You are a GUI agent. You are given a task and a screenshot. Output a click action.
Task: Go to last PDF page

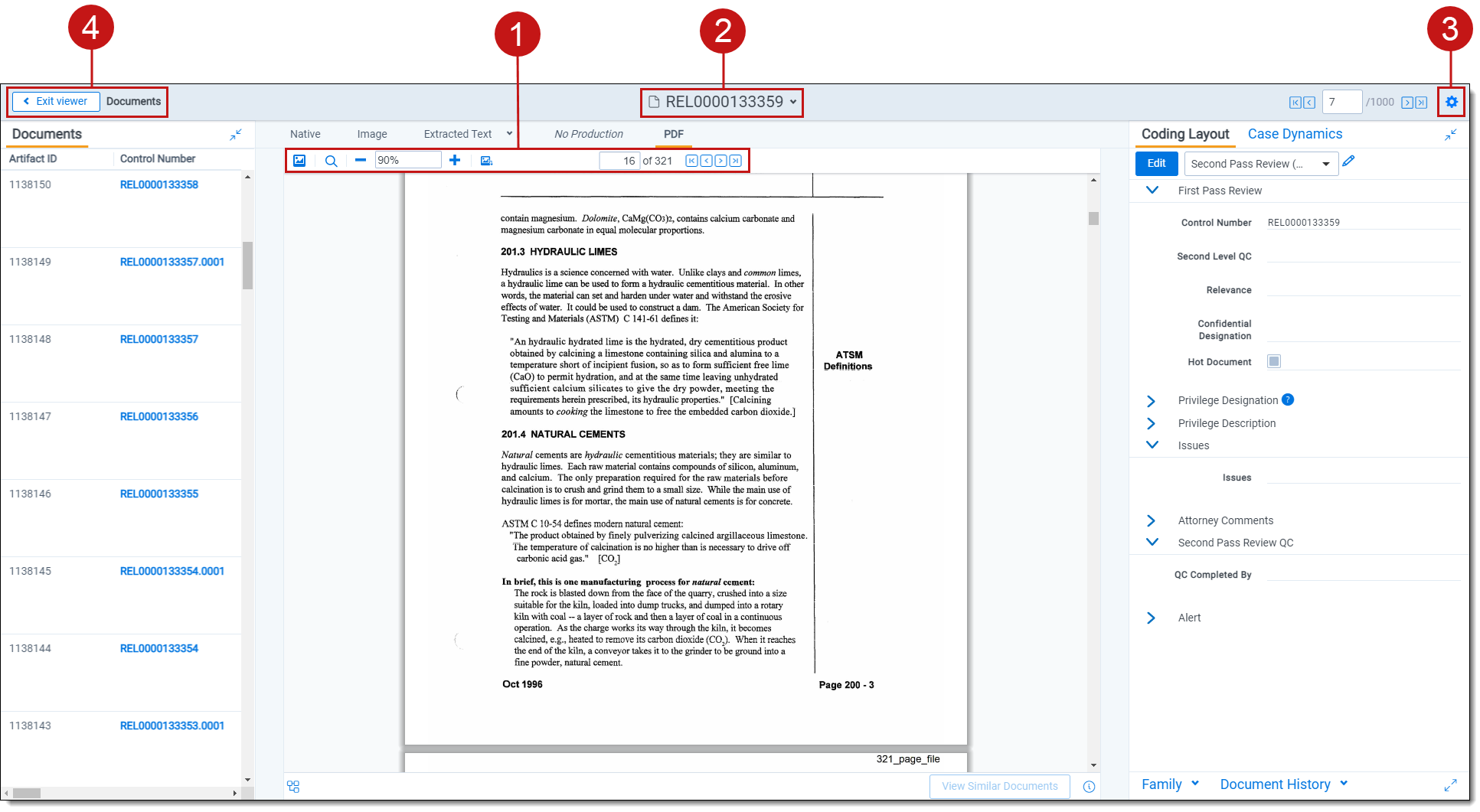735,161
